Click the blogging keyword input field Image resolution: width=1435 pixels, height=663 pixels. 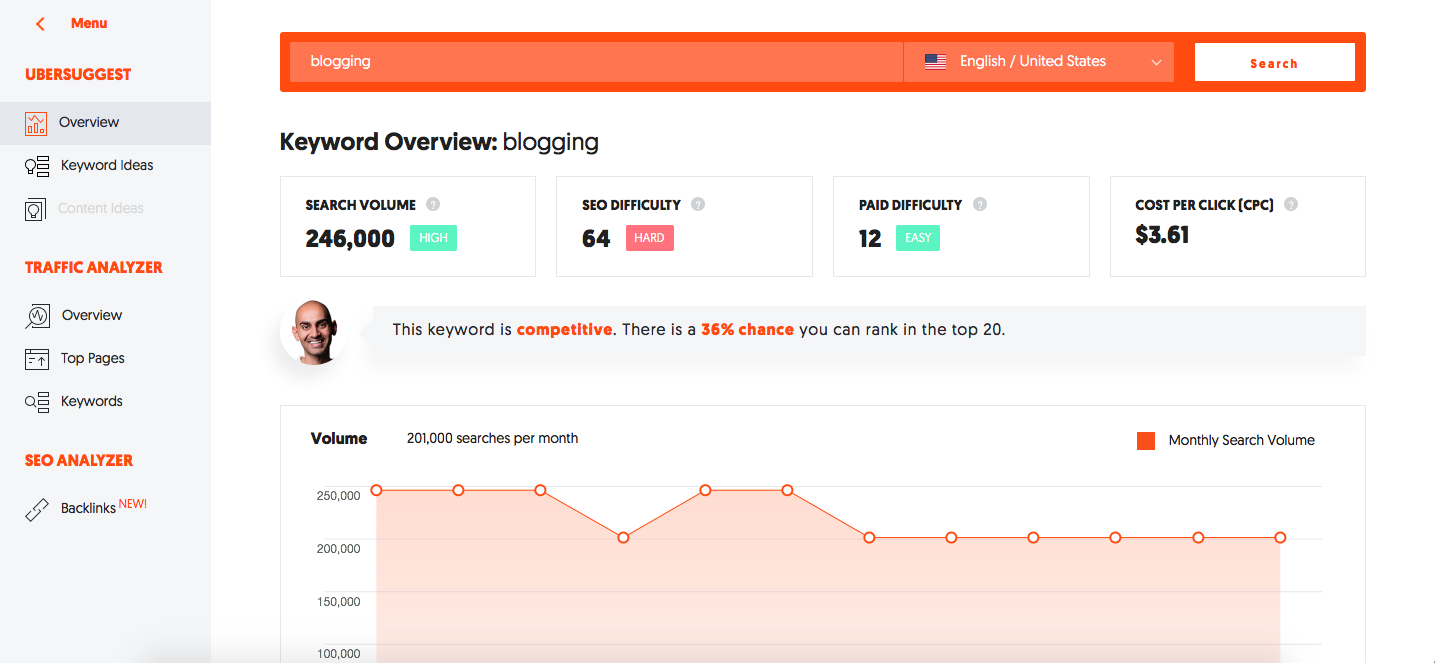tap(596, 62)
